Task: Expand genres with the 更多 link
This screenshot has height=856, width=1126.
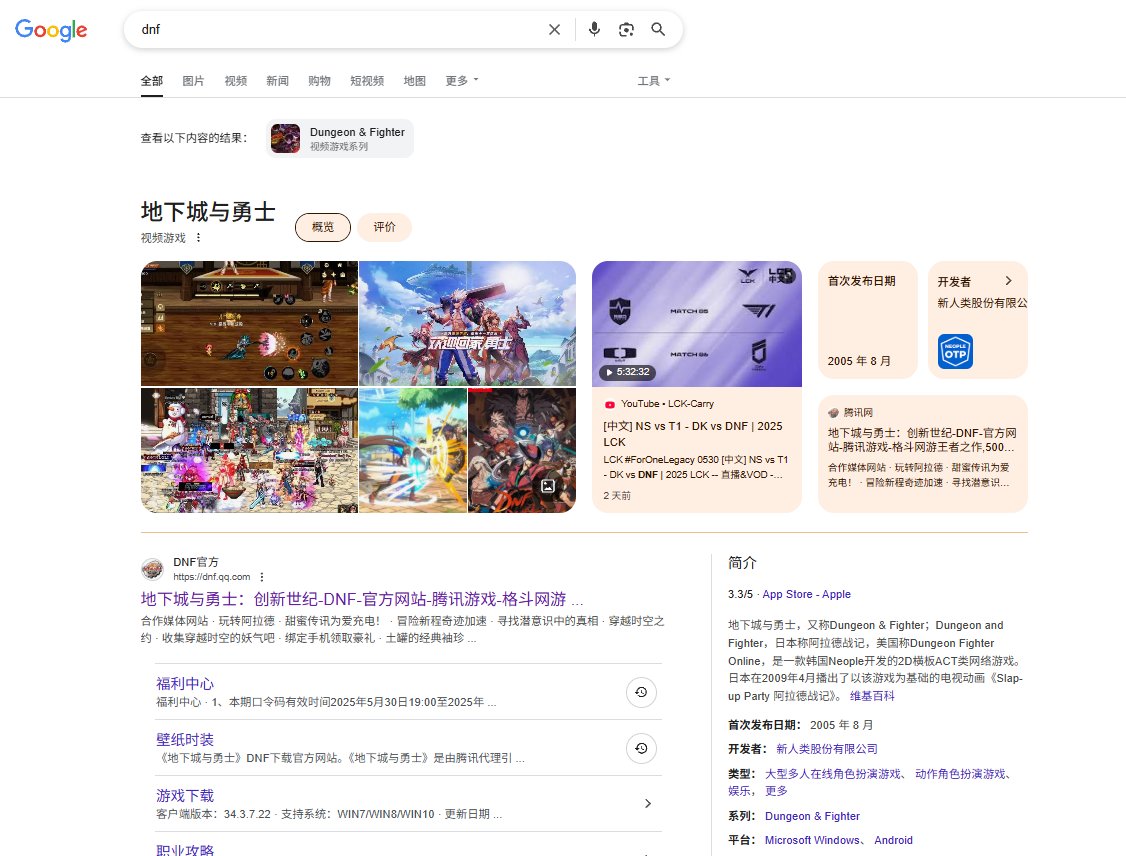Action: [776, 791]
